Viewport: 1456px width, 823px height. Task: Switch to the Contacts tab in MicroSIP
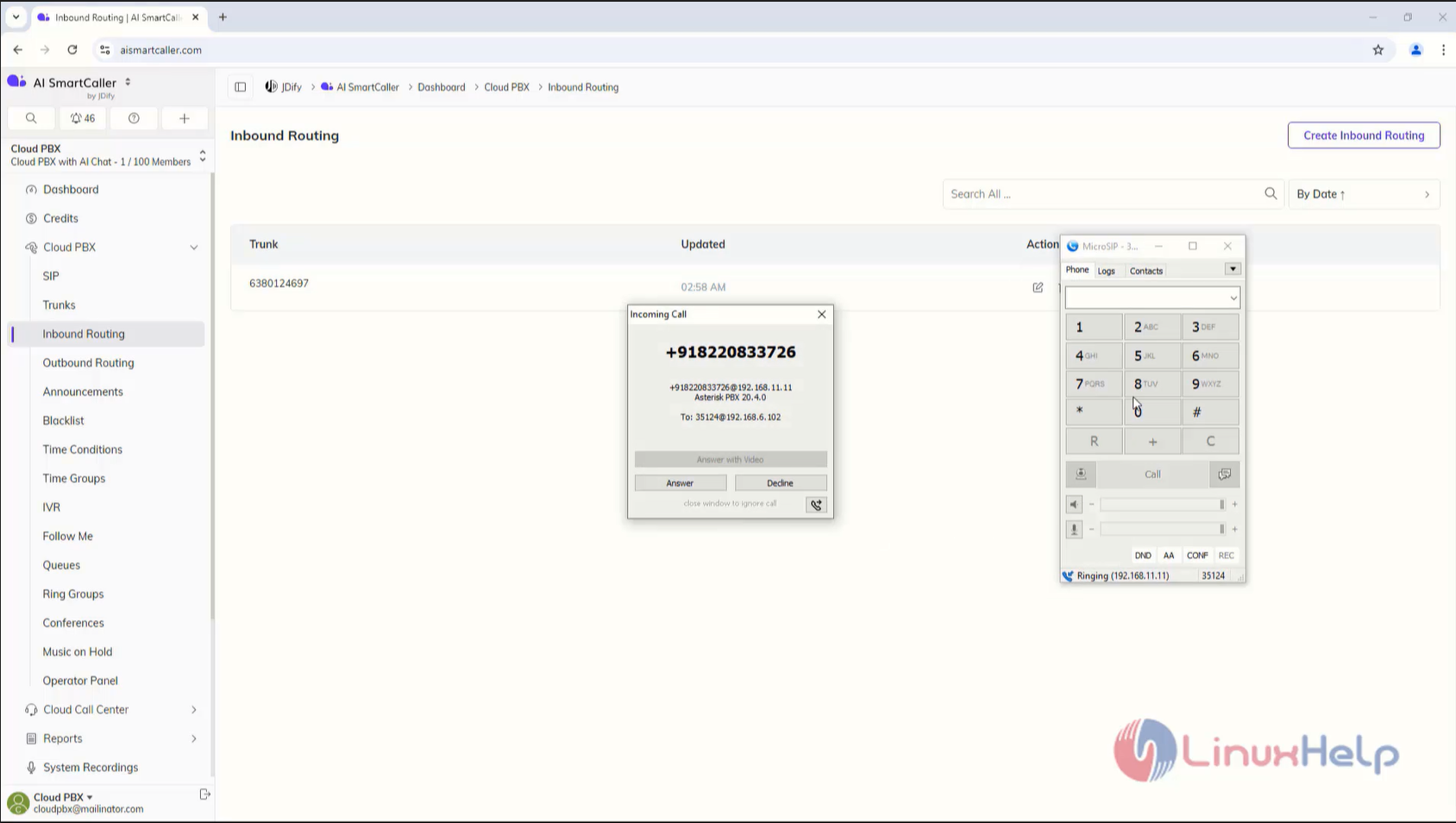tap(1146, 271)
